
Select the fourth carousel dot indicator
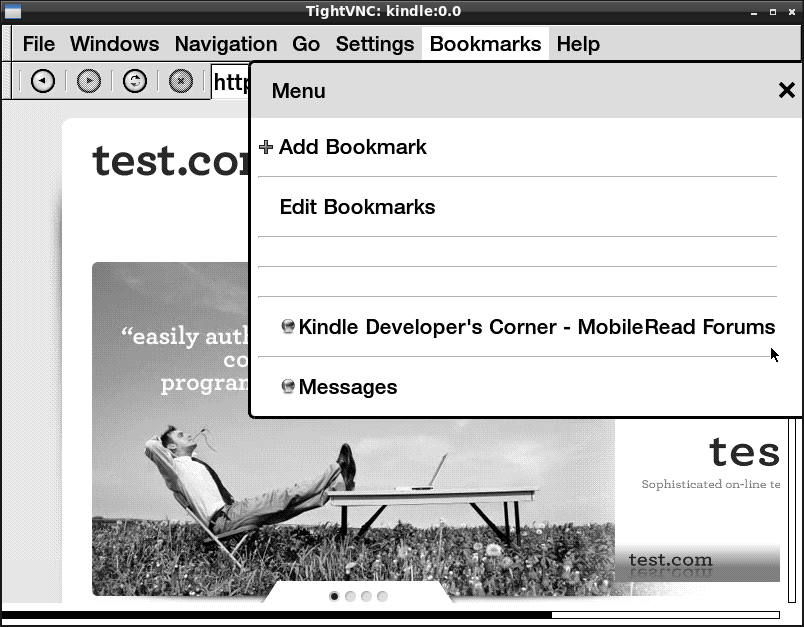[x=382, y=596]
